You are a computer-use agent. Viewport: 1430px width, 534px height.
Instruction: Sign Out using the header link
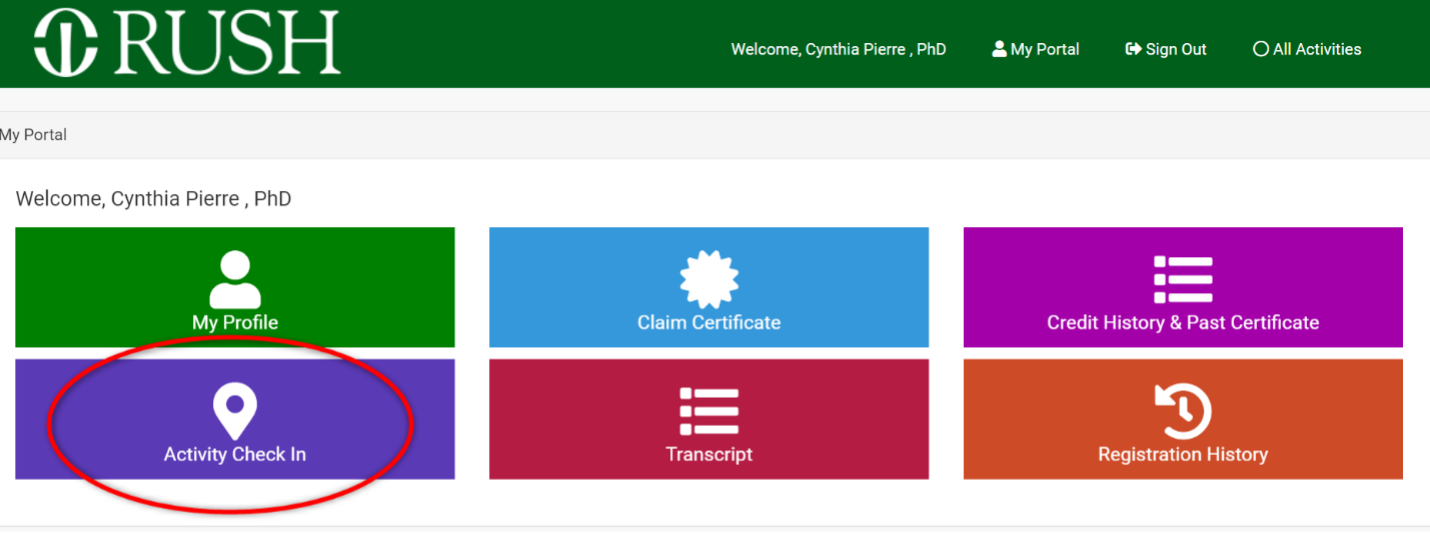point(1176,49)
